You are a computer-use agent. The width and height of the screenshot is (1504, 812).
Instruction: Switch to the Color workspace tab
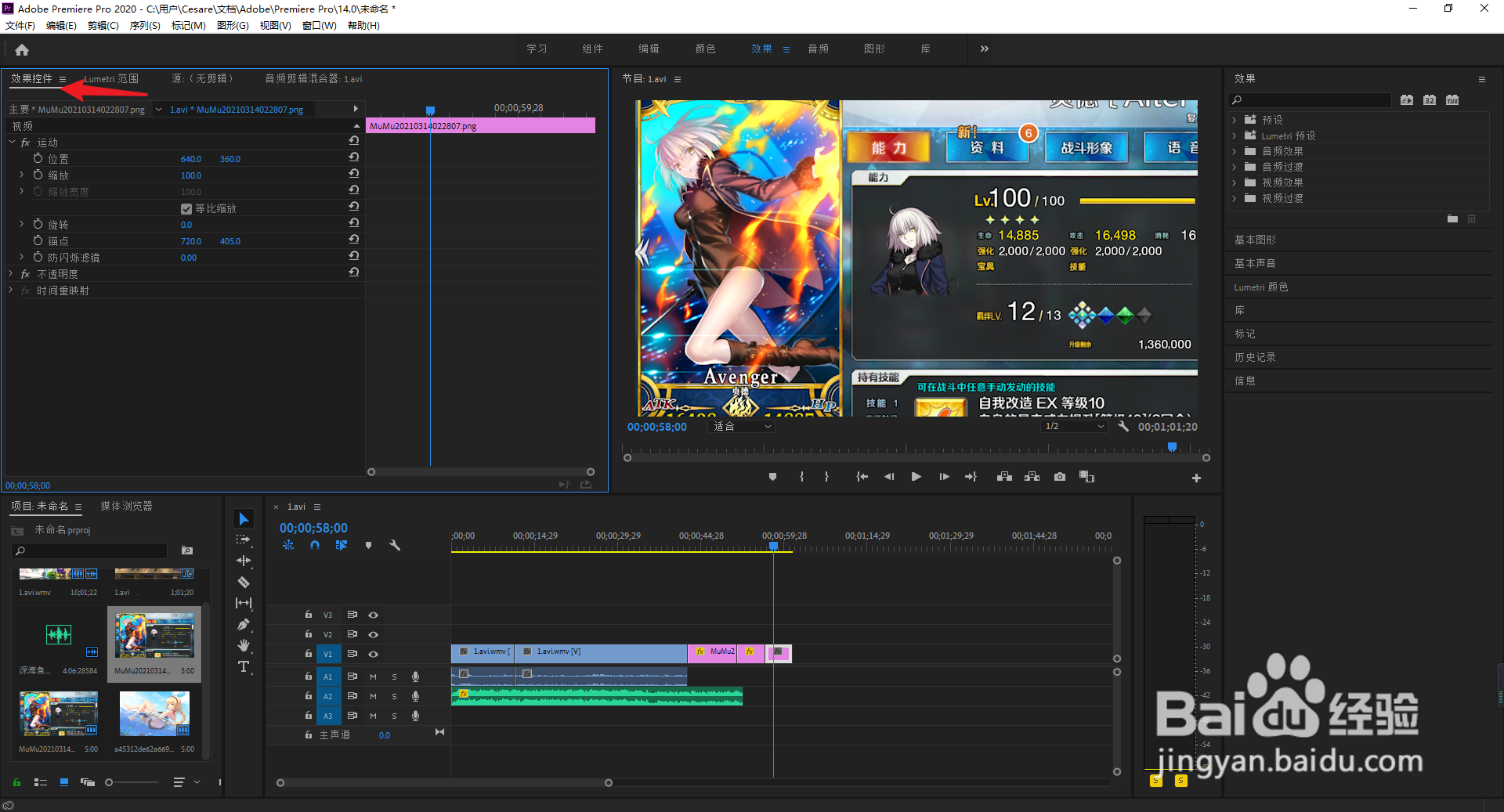(705, 49)
